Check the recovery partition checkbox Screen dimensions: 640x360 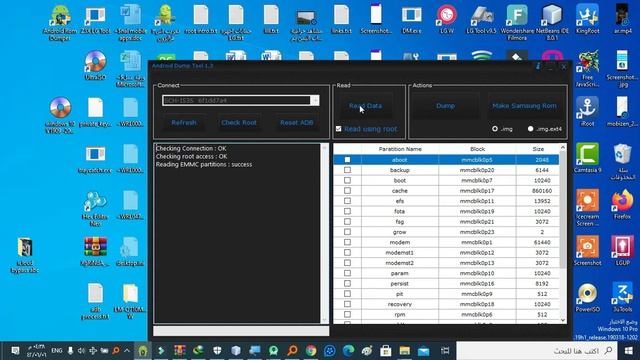347,304
